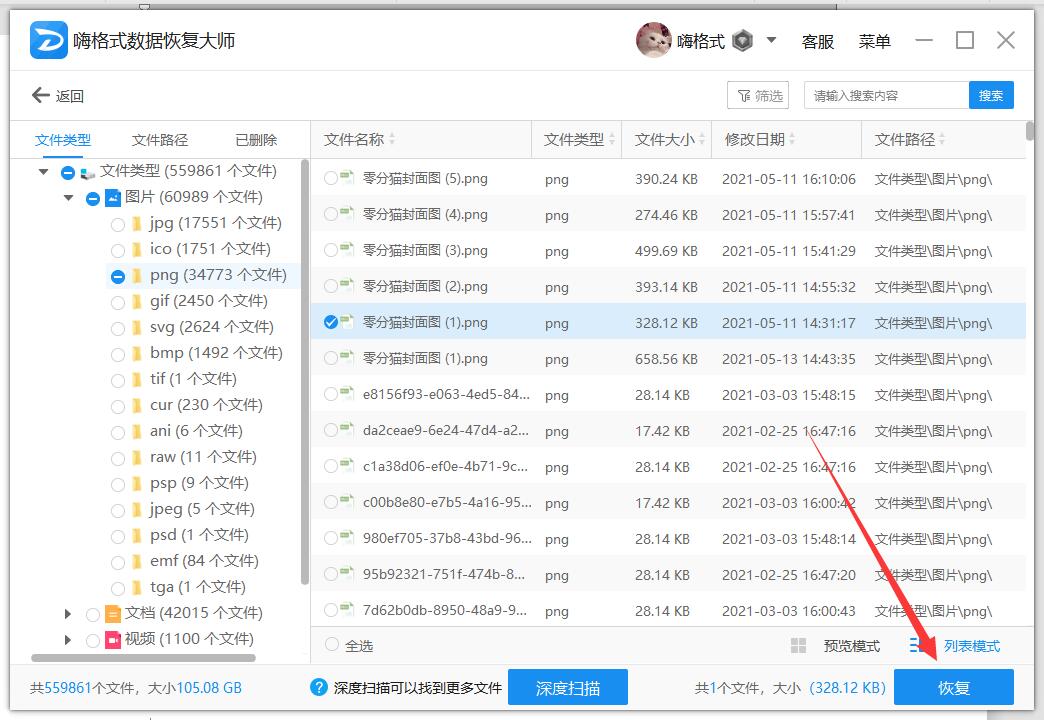
Task: Select the jpg folder radio
Action: [x=118, y=224]
